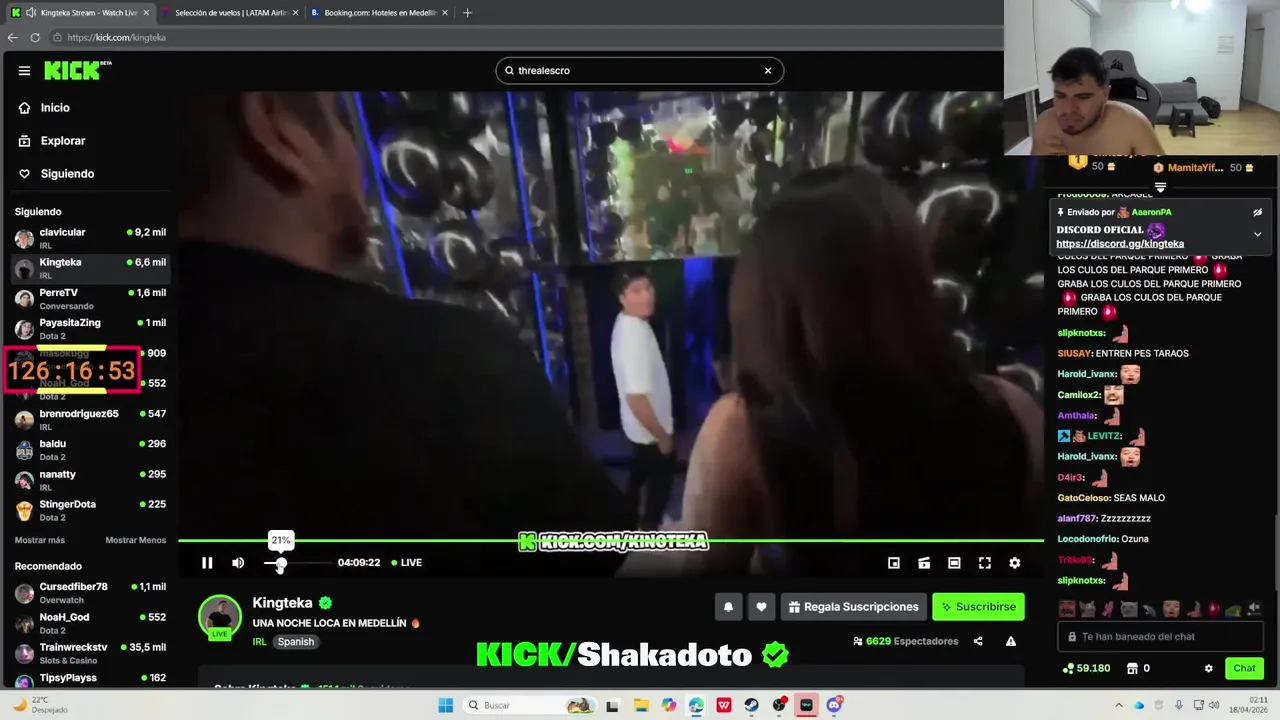
Task: Toggle theater mode in player
Action: tap(954, 563)
